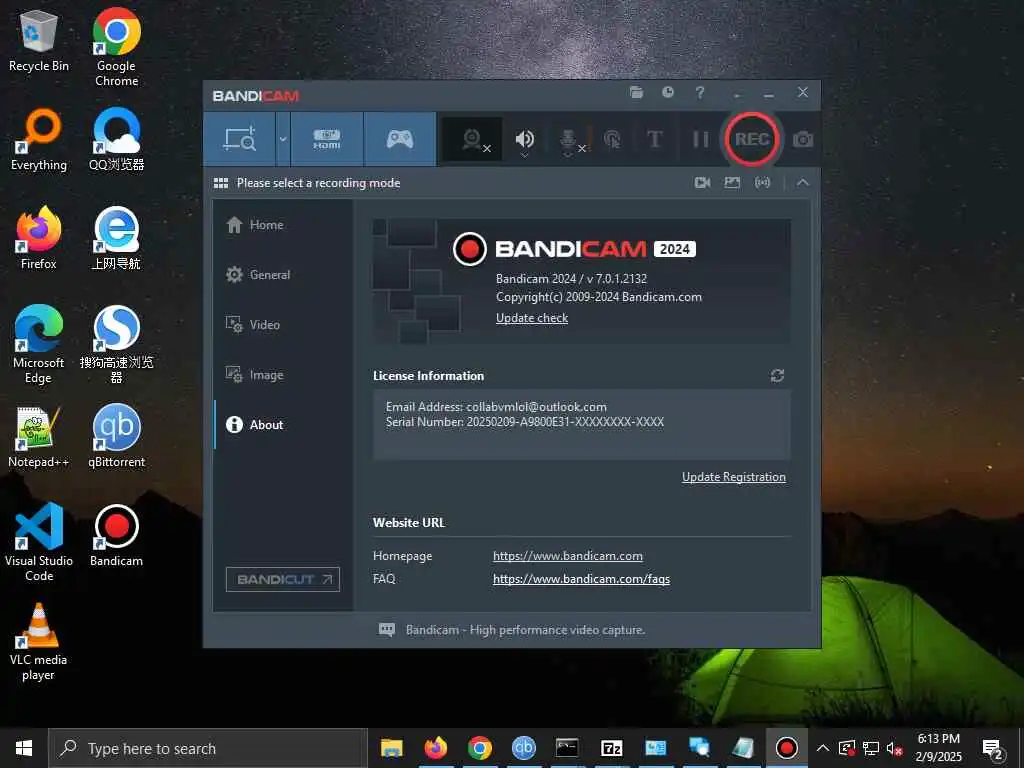Click the grid icon beside recording mode text
The image size is (1024, 768).
click(221, 183)
